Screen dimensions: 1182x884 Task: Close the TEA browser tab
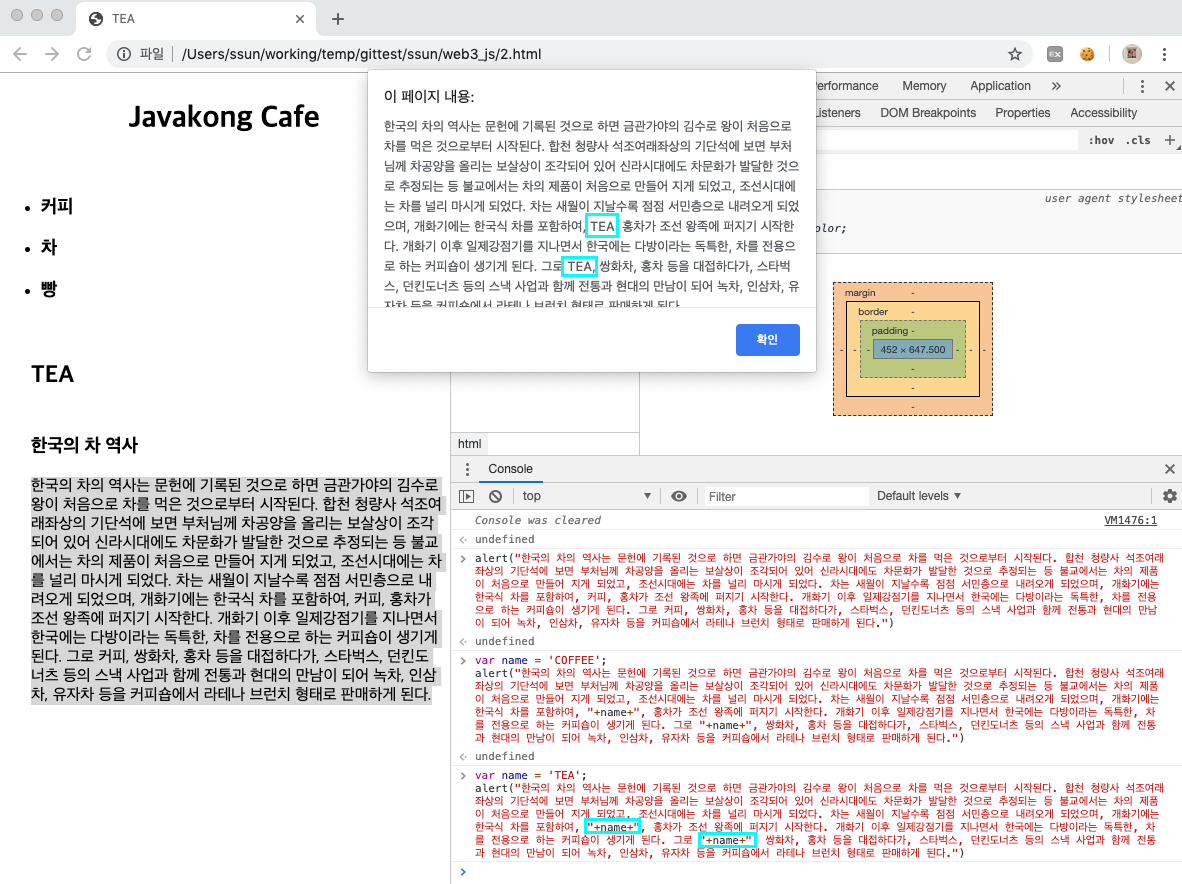click(300, 19)
